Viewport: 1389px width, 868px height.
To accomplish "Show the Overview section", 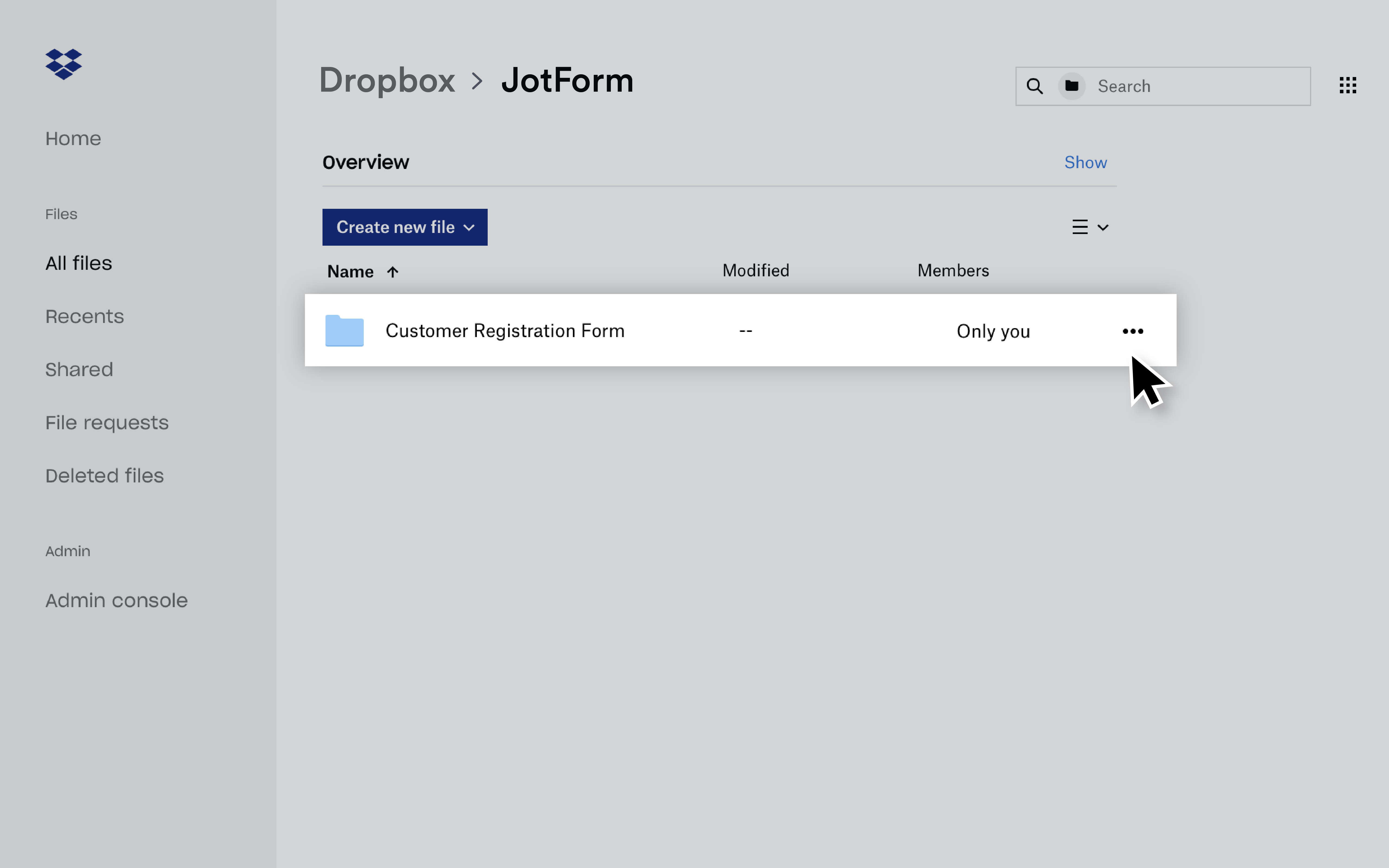I will 1085,162.
